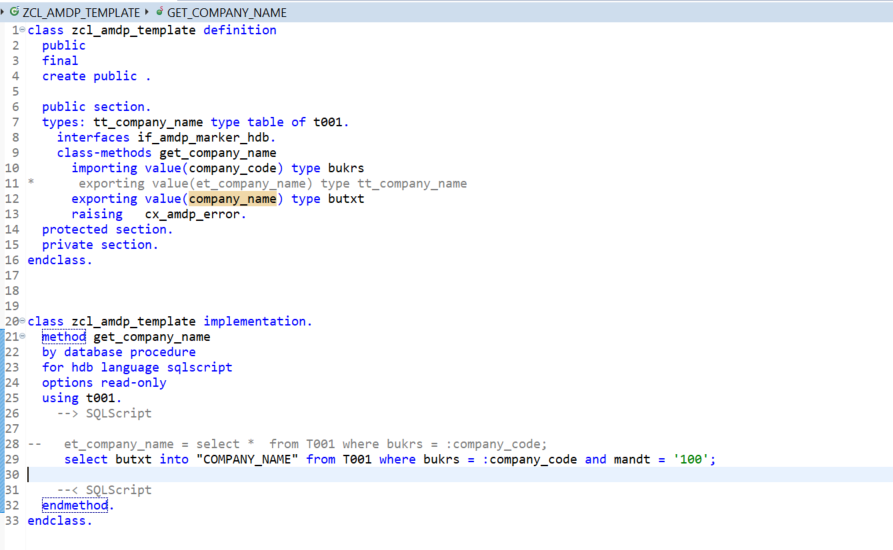Click the private section statement
This screenshot has width=893, height=550.
click(100, 245)
